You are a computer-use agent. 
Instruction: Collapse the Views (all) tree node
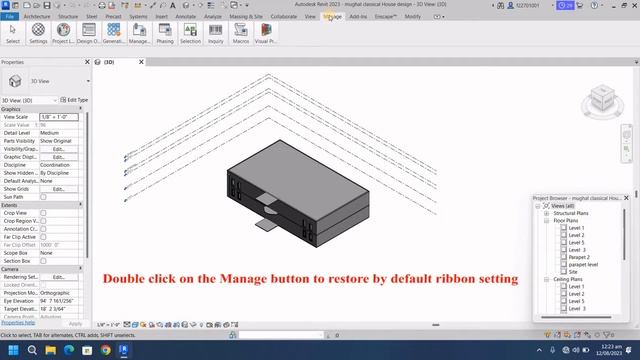(x=538, y=206)
